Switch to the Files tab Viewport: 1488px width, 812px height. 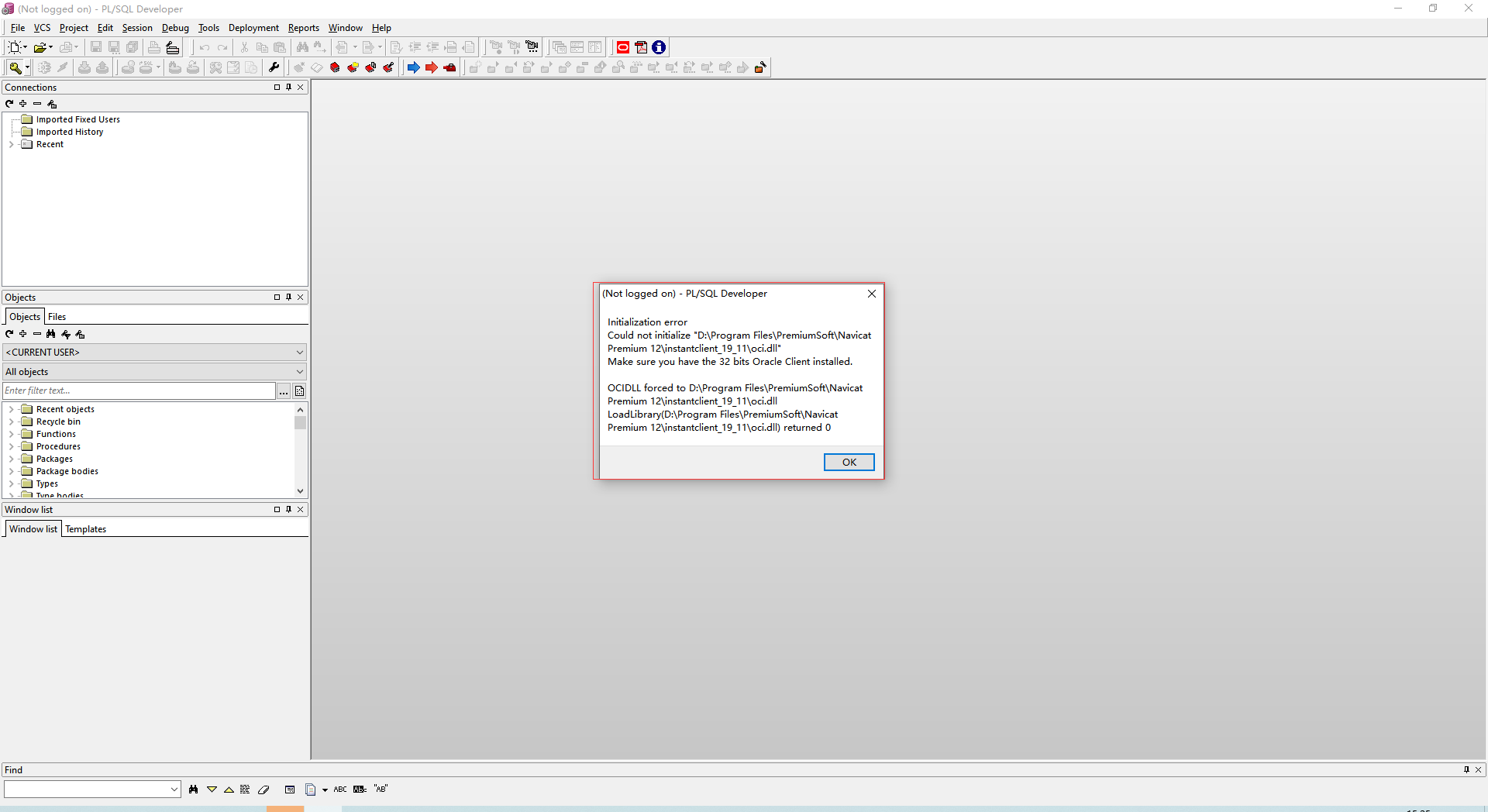point(57,317)
